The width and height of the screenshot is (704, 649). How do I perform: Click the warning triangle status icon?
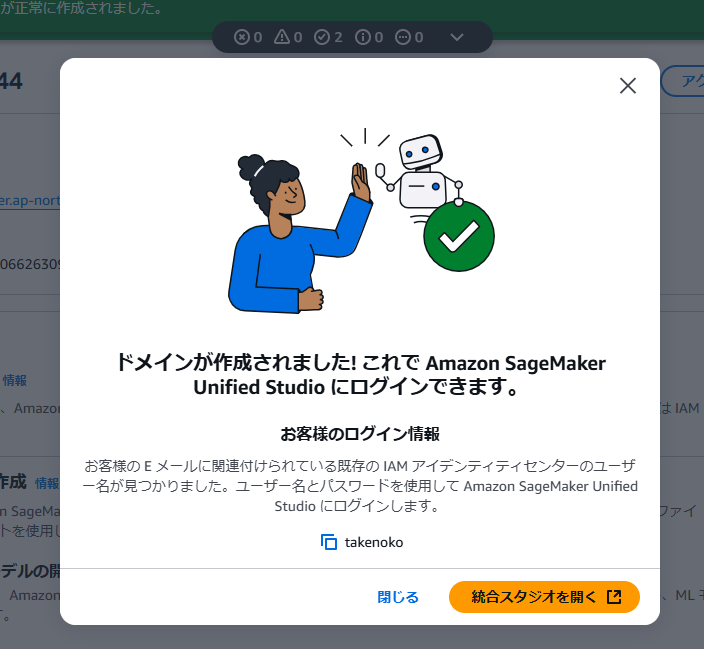click(282, 37)
